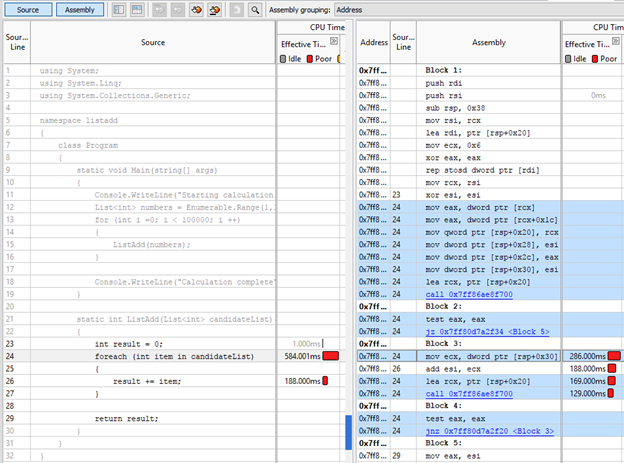Click the red 584.001ms time bar on line 24
Image resolution: width=624 pixels, height=463 pixels.
pos(331,355)
